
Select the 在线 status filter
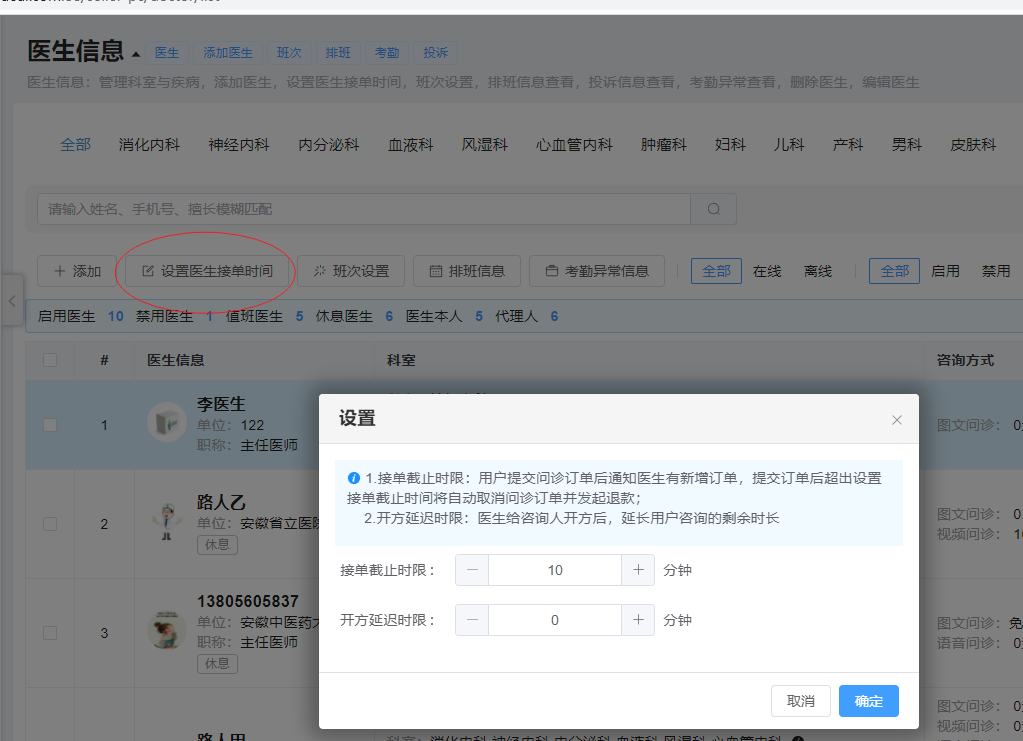pyautogui.click(x=767, y=271)
